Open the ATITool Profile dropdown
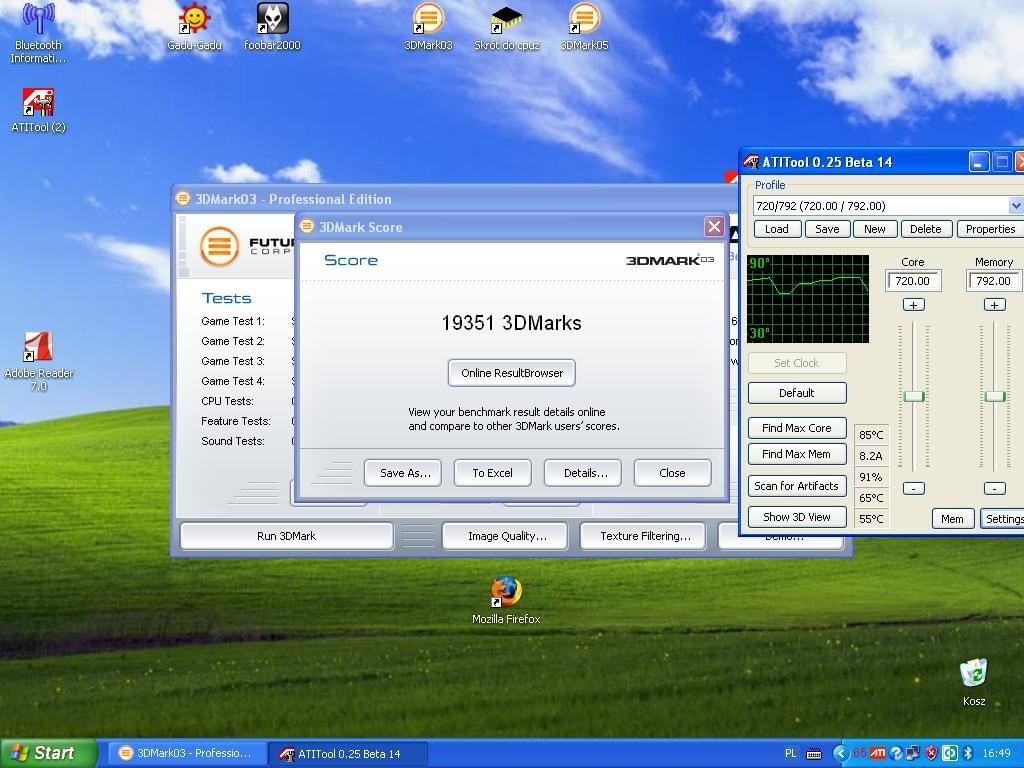 (1016, 206)
